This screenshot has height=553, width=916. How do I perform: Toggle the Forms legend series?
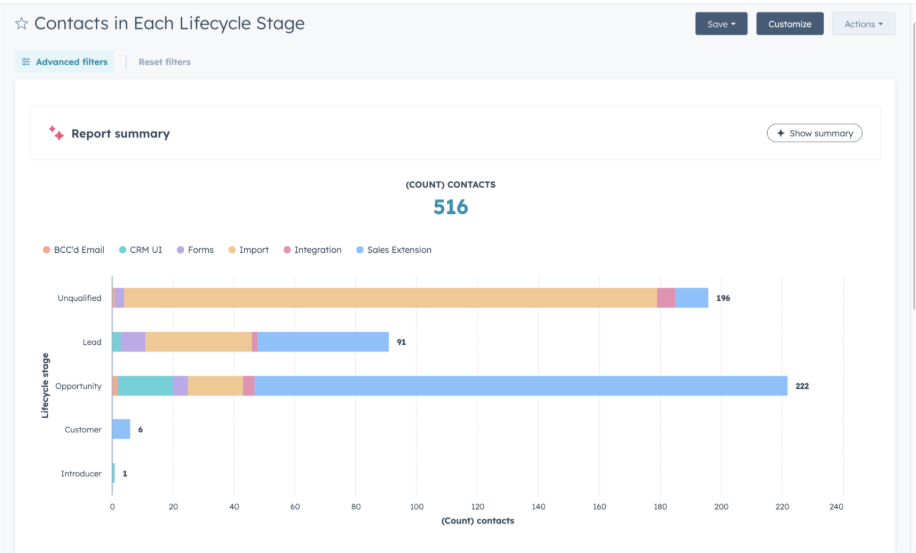coord(195,250)
